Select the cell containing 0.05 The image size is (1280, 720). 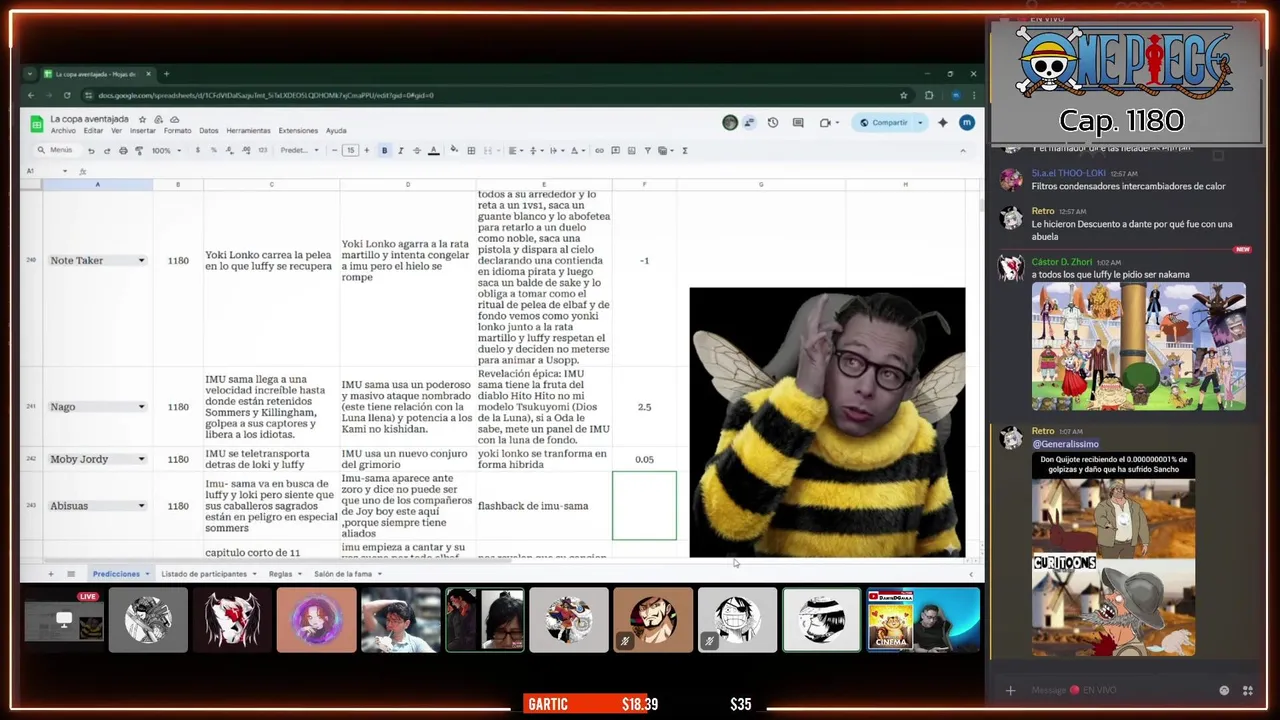pos(644,459)
